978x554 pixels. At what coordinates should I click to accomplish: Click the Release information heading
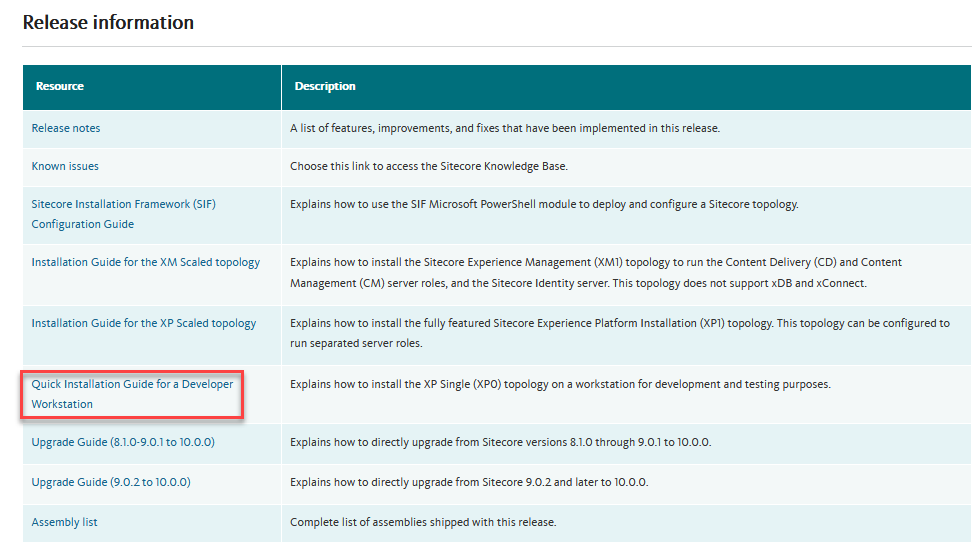108,22
